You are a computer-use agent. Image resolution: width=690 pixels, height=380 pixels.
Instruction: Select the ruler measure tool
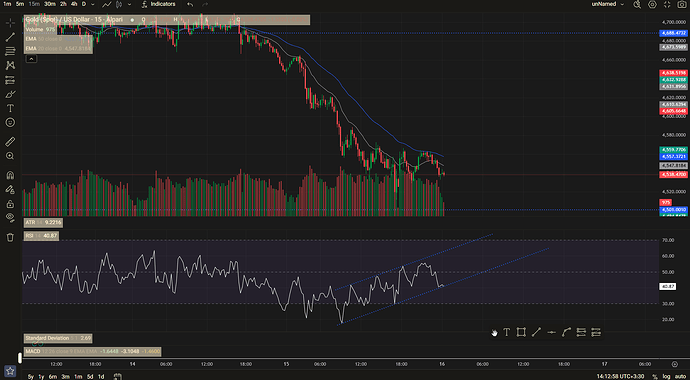point(10,142)
